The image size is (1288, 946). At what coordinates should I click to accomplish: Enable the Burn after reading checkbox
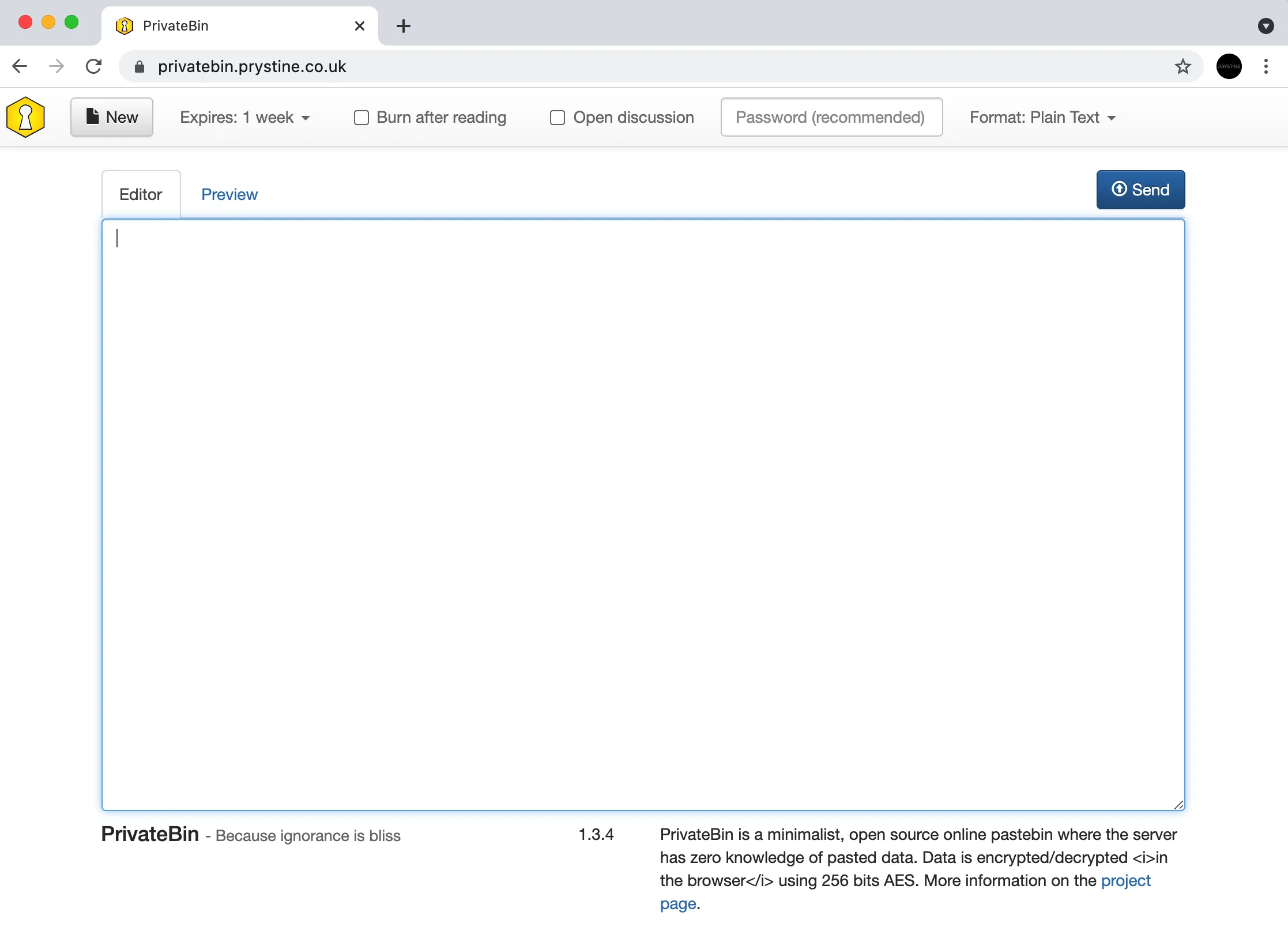tap(361, 118)
